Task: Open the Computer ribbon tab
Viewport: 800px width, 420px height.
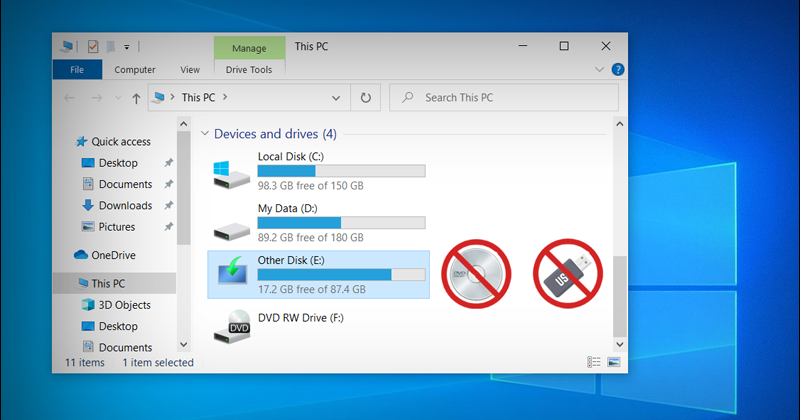Action: [135, 69]
